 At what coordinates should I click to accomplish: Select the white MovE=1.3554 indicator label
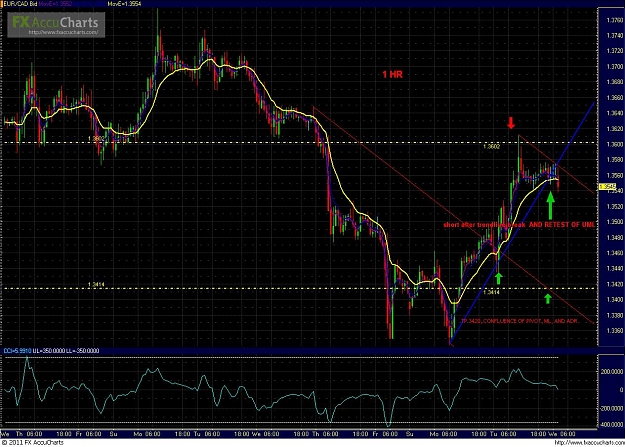[124, 4]
